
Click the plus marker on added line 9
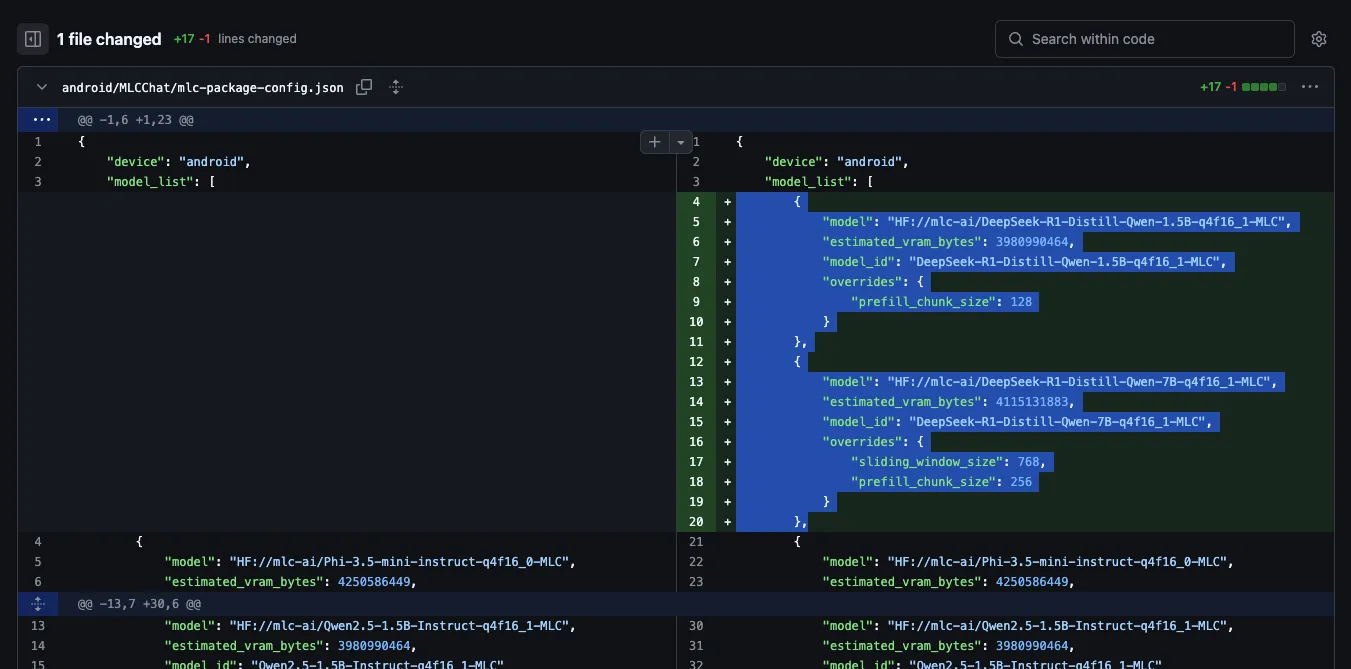(727, 302)
